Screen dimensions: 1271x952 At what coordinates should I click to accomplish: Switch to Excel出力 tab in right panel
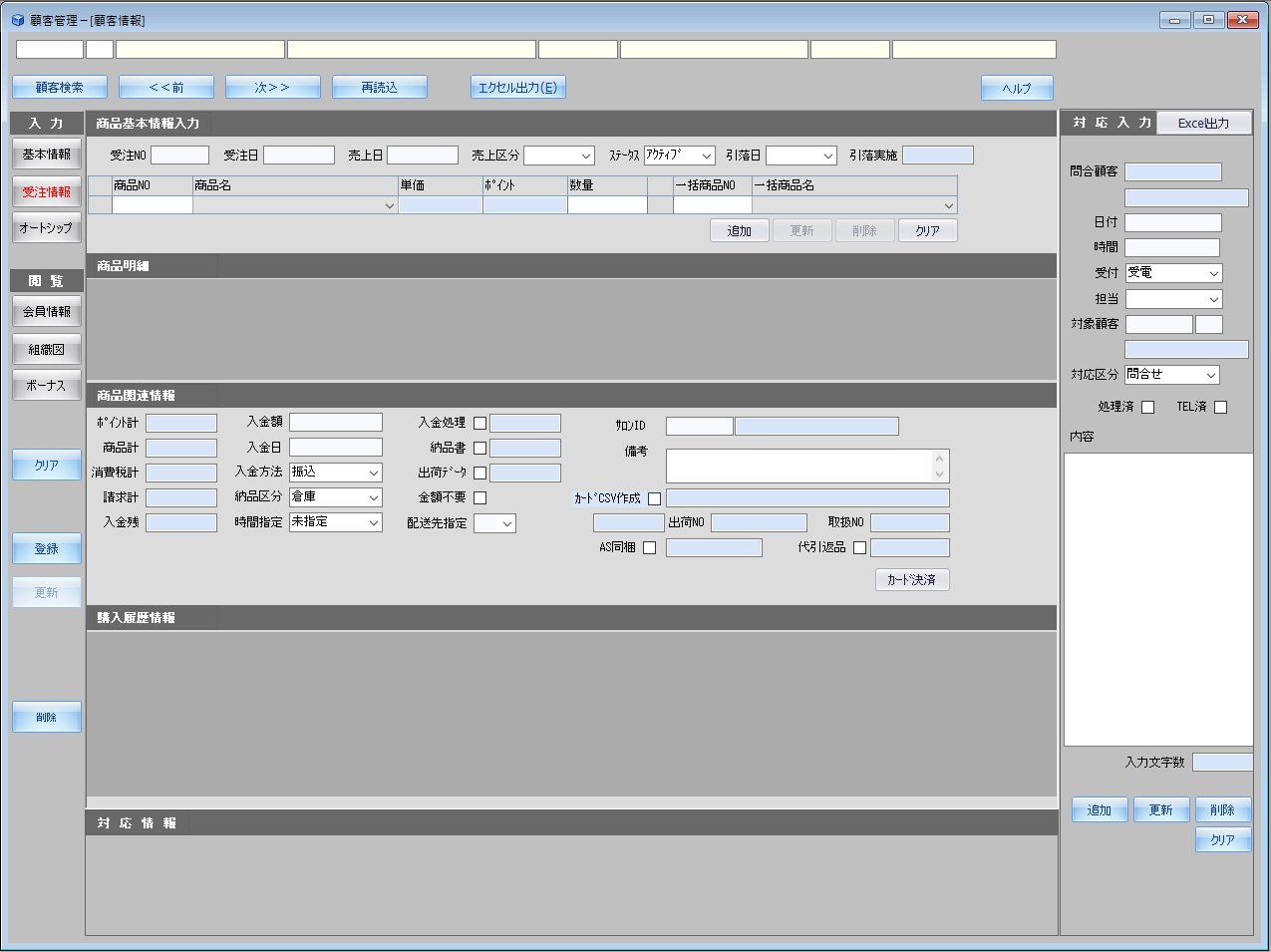click(x=1203, y=124)
